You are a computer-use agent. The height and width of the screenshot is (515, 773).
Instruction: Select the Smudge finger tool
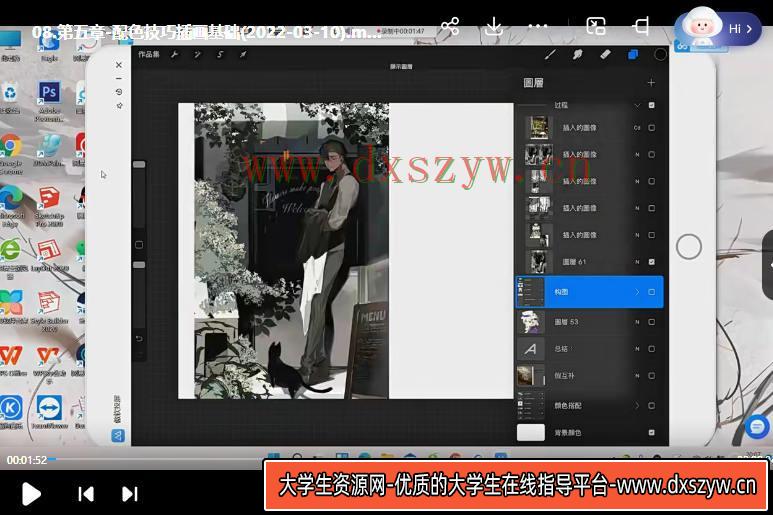point(577,55)
